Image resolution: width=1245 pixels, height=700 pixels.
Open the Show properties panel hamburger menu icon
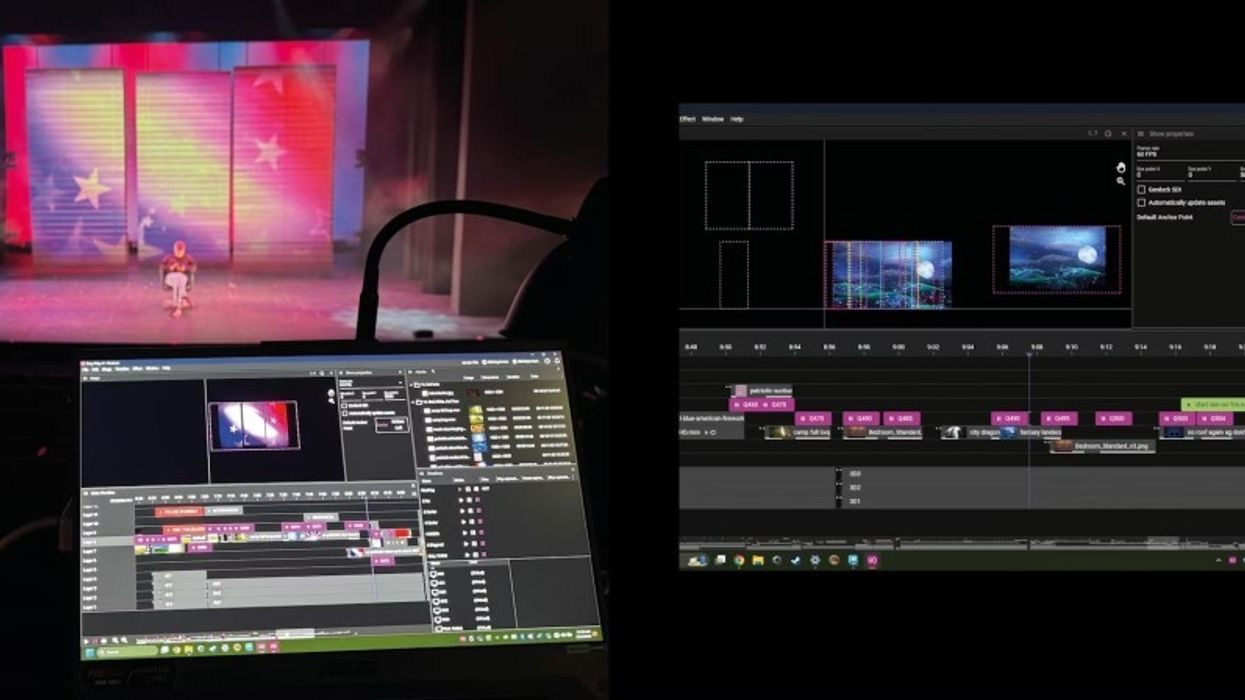[x=1140, y=134]
